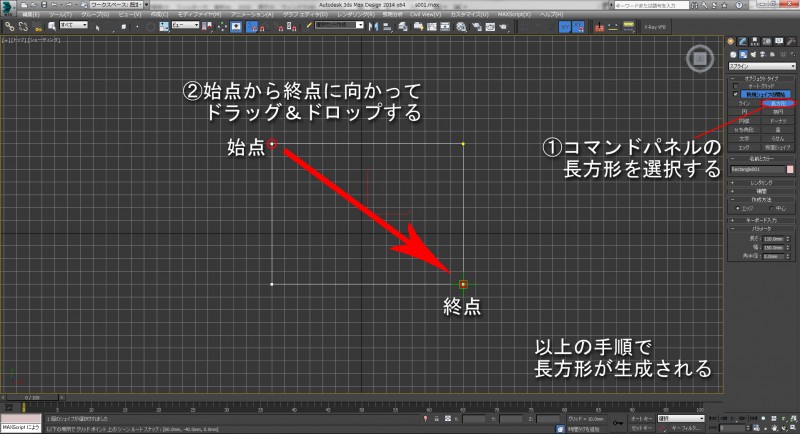Click the object color swatch beside Rectangle001
Screen dimensions: 800x434
click(790, 169)
